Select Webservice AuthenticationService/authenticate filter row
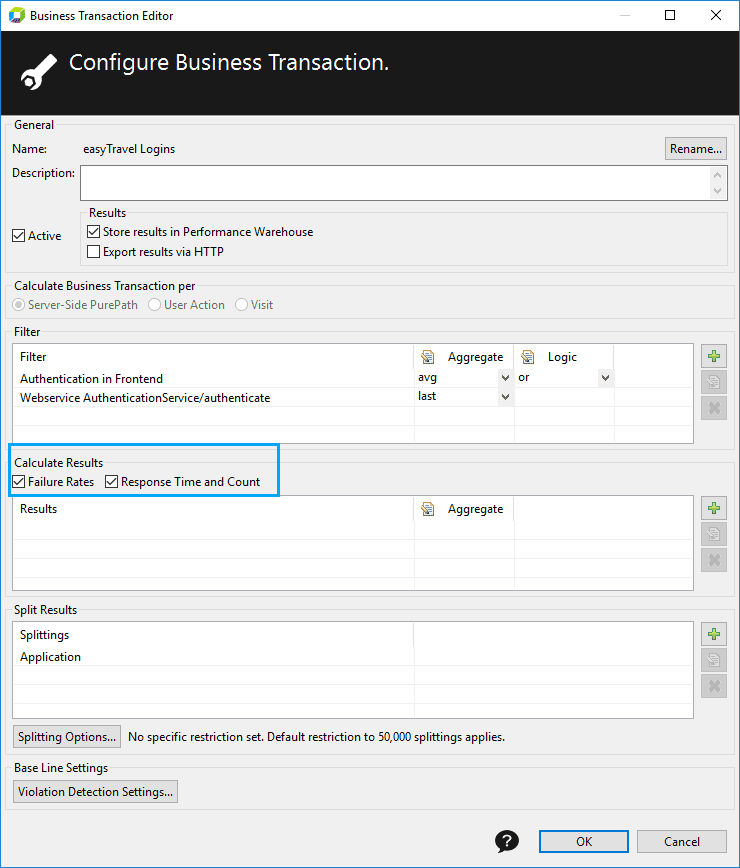 click(214, 397)
